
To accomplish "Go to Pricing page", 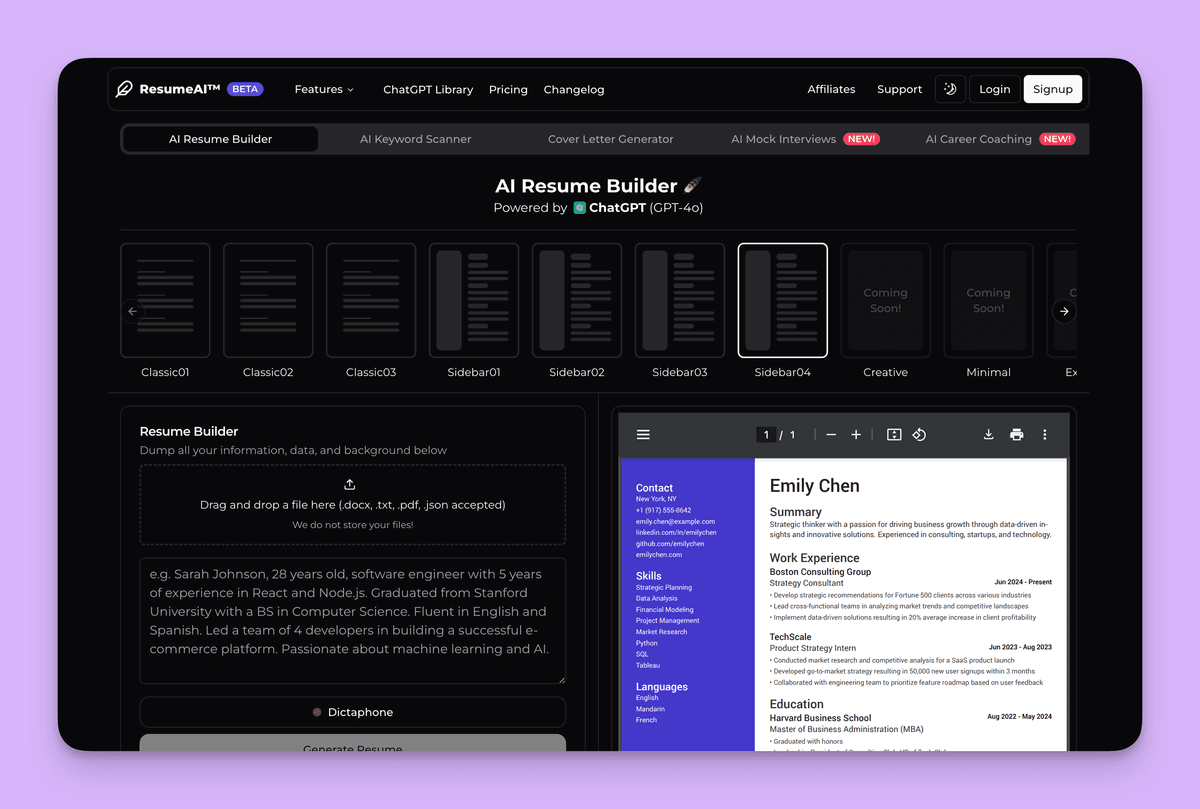I will 508,89.
